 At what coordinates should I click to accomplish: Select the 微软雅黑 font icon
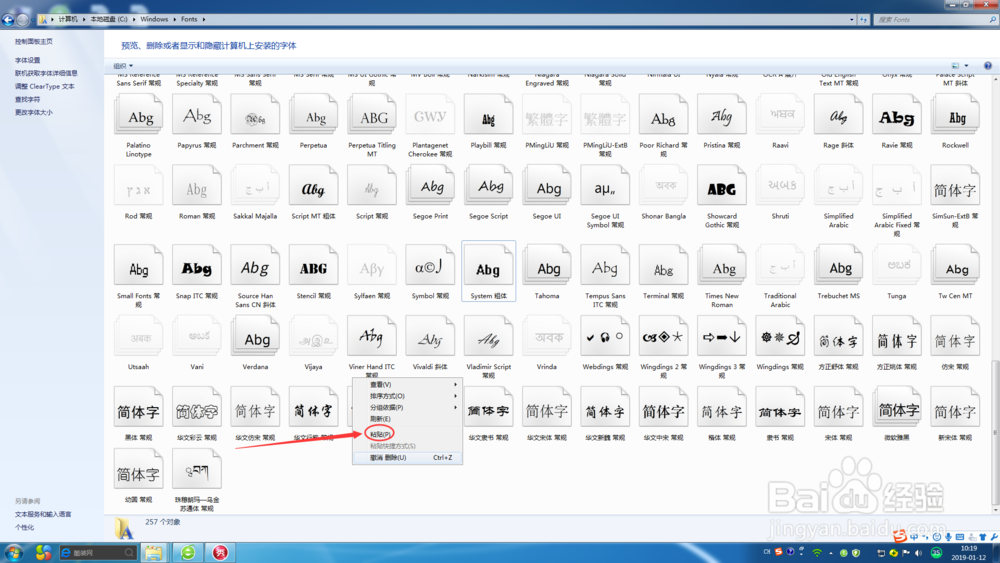897,407
